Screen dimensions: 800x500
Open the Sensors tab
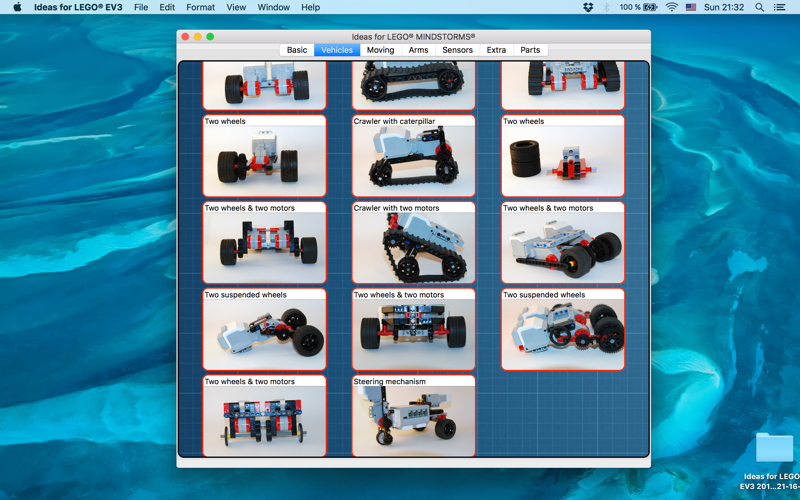click(x=457, y=50)
